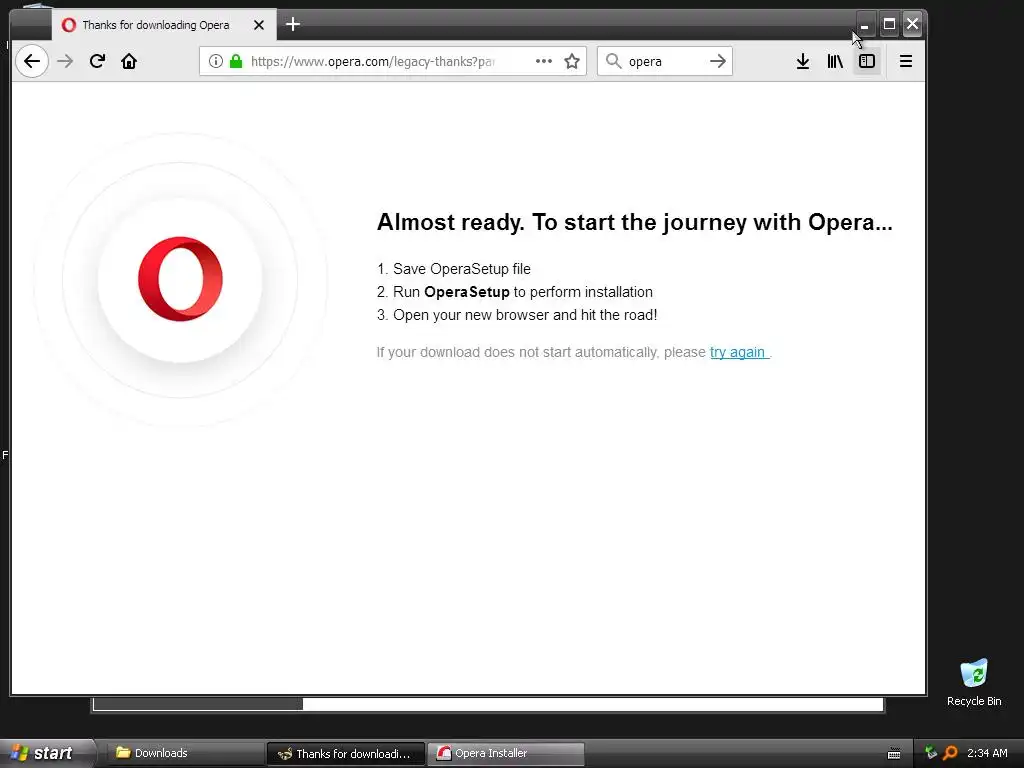
Task: Open the Firefox hamburger menu
Action: pyautogui.click(x=905, y=61)
